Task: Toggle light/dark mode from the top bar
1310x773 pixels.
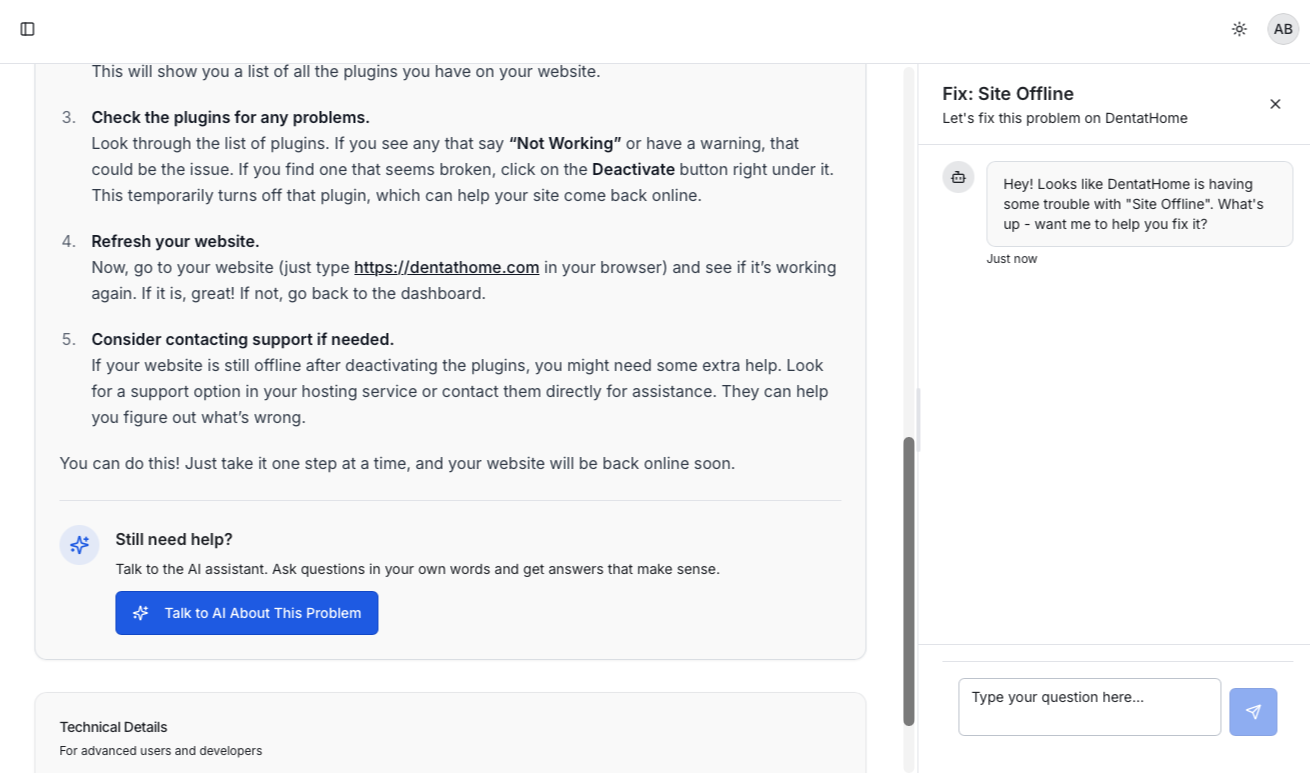Action: click(x=1239, y=29)
